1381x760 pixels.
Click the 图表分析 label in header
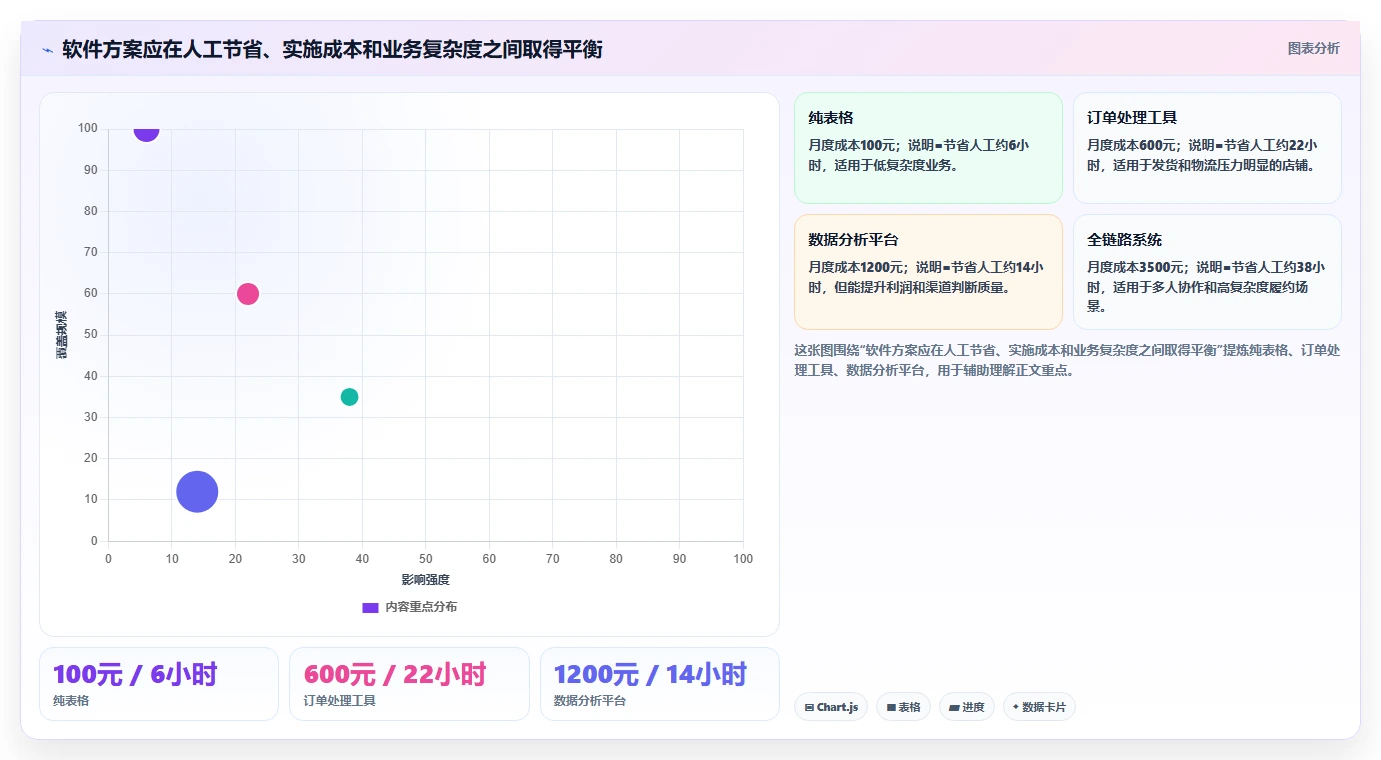pyautogui.click(x=1313, y=48)
